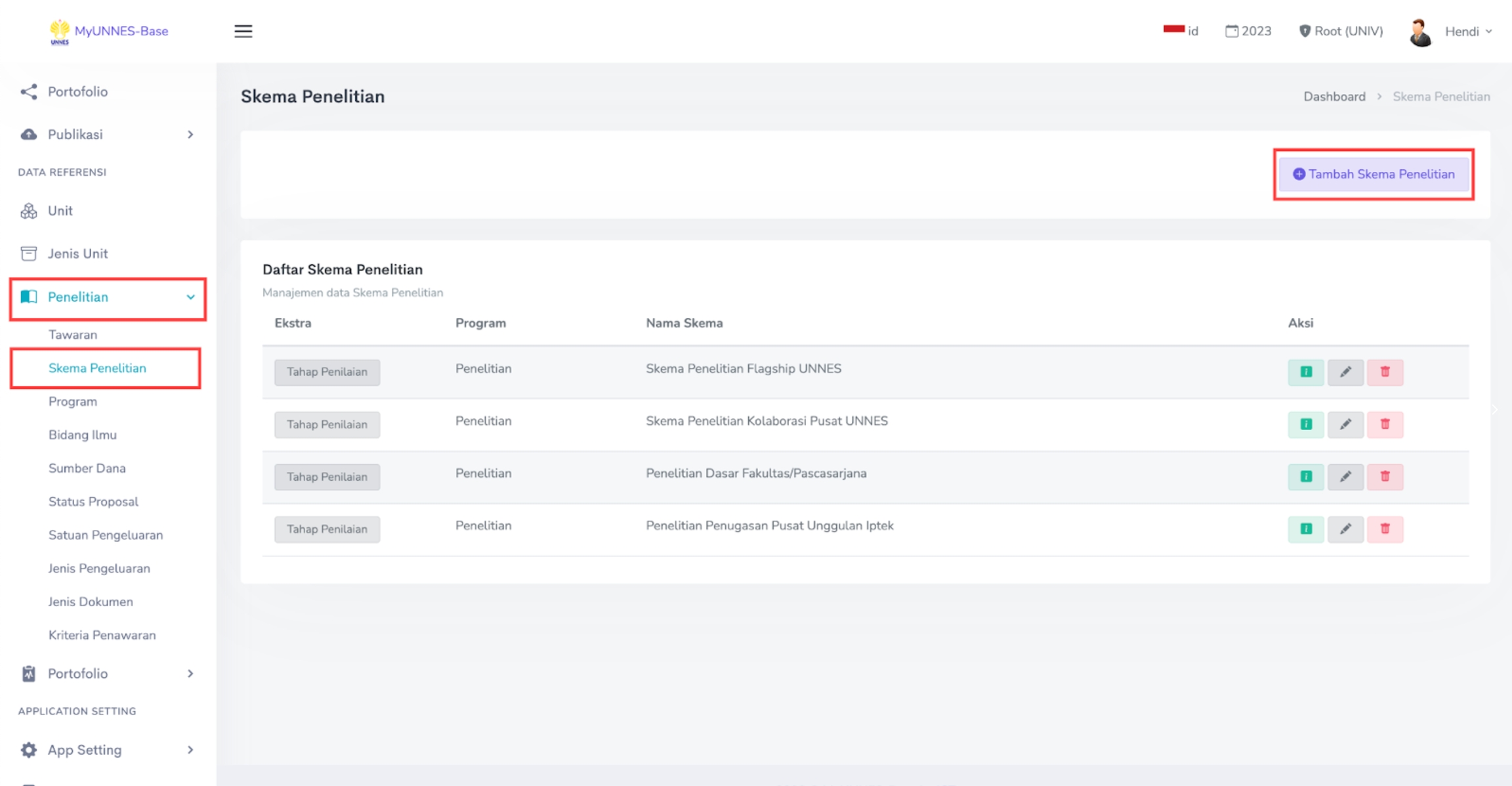Go to Sumber Dana in the sidebar
Screen dimensions: 1512x786
coord(87,468)
